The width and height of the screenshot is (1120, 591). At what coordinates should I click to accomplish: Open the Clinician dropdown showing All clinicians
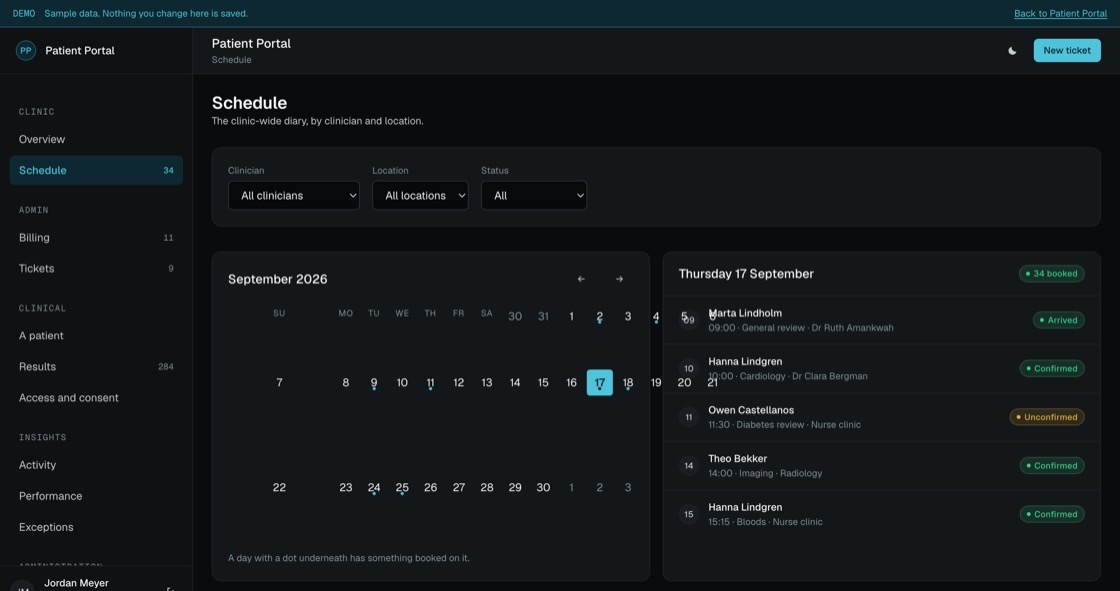[x=294, y=196]
